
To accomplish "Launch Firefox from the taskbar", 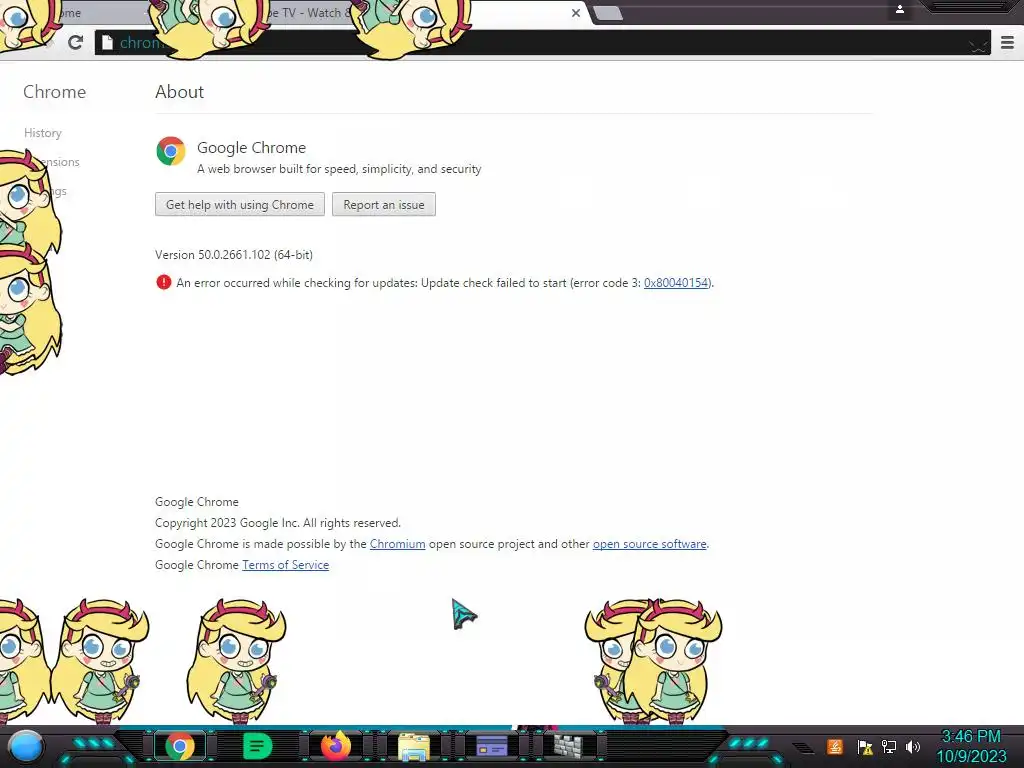I will 336,746.
